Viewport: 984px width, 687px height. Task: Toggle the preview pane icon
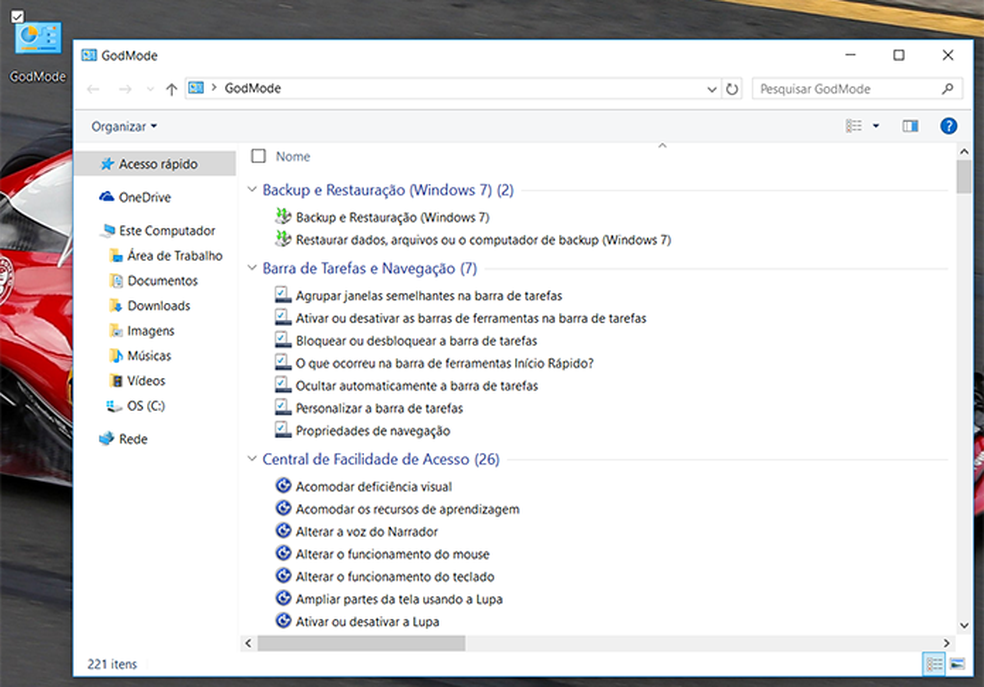910,126
